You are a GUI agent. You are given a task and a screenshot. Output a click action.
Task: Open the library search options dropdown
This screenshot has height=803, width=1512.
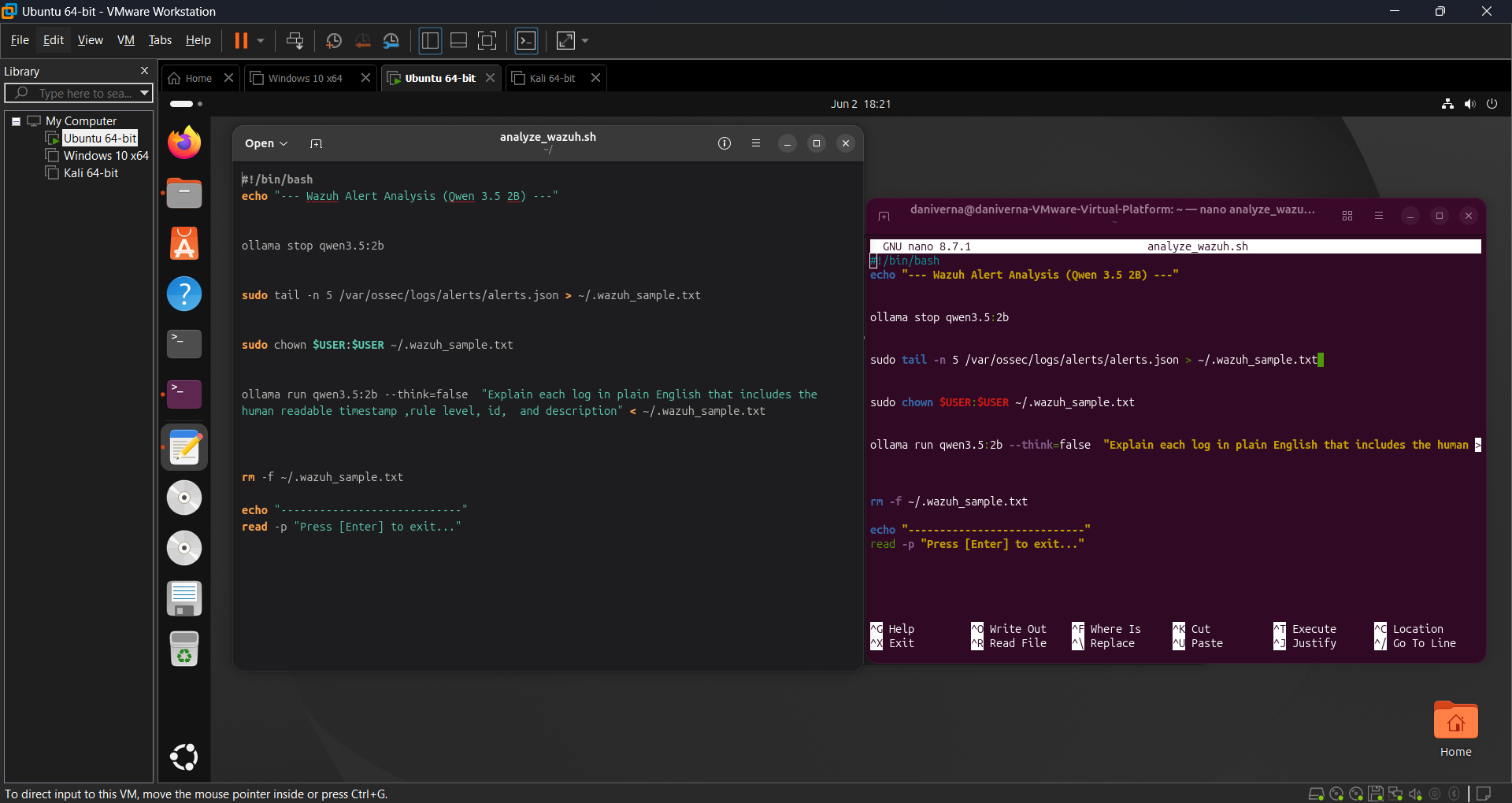tap(144, 93)
